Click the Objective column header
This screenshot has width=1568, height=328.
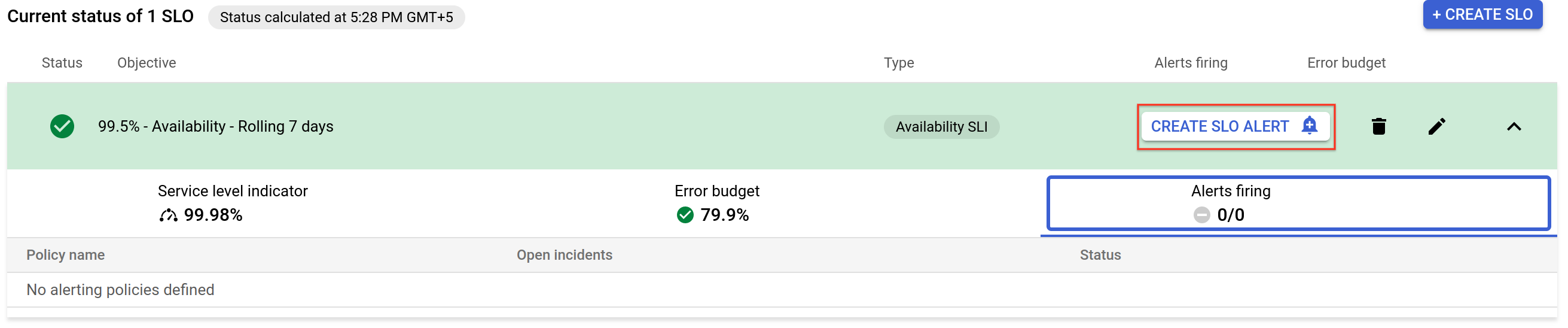point(147,63)
